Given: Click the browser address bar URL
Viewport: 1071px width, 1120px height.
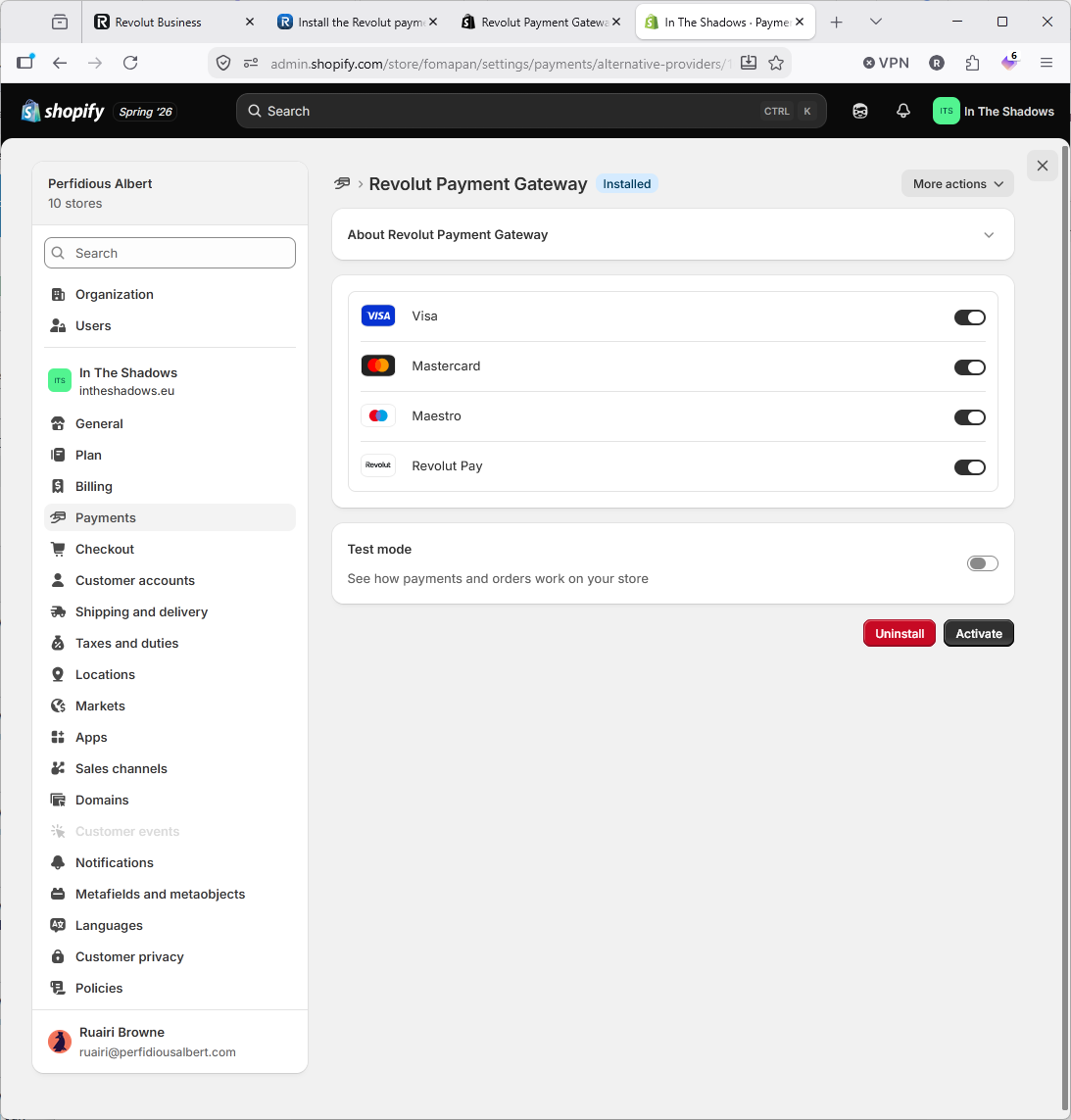Looking at the screenshot, I should [x=500, y=64].
